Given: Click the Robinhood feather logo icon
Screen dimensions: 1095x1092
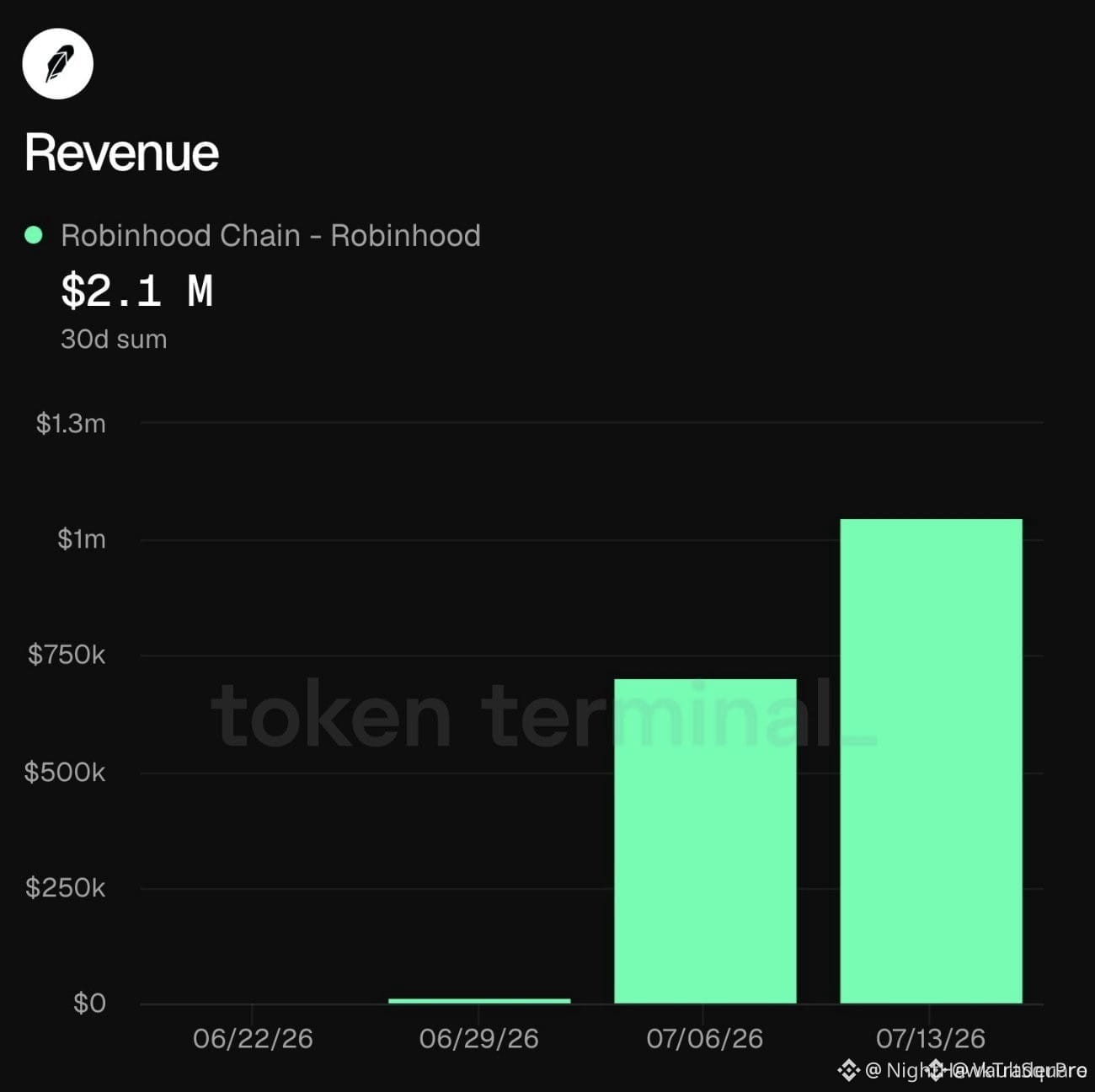Looking at the screenshot, I should pyautogui.click(x=57, y=64).
